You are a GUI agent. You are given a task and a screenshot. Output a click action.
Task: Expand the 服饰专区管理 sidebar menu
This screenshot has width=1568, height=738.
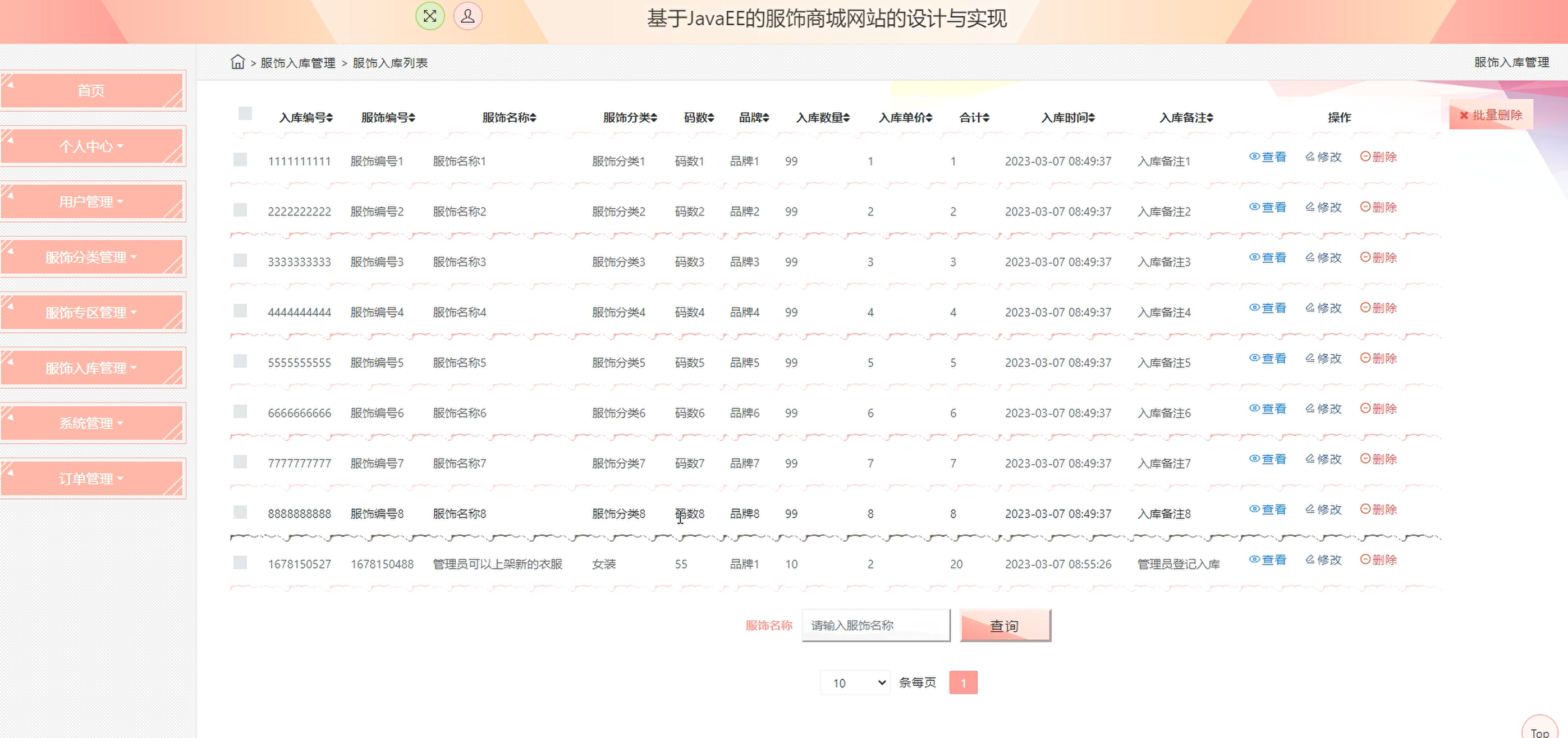click(92, 313)
